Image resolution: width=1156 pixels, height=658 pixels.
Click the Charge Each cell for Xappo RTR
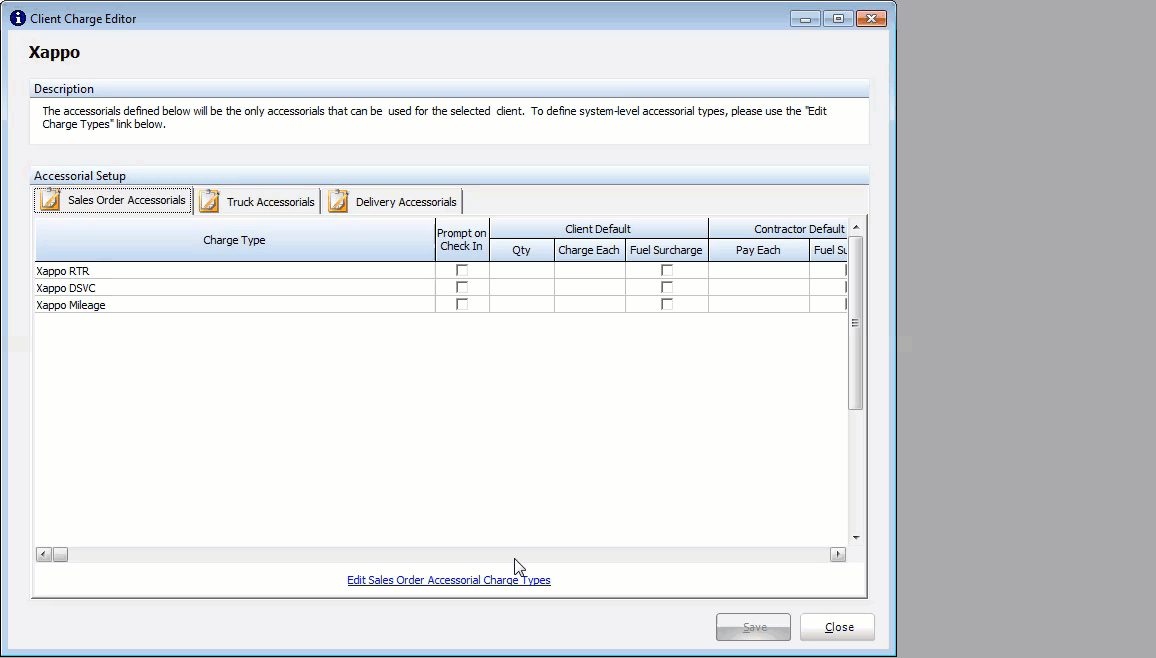pyautogui.click(x=589, y=270)
